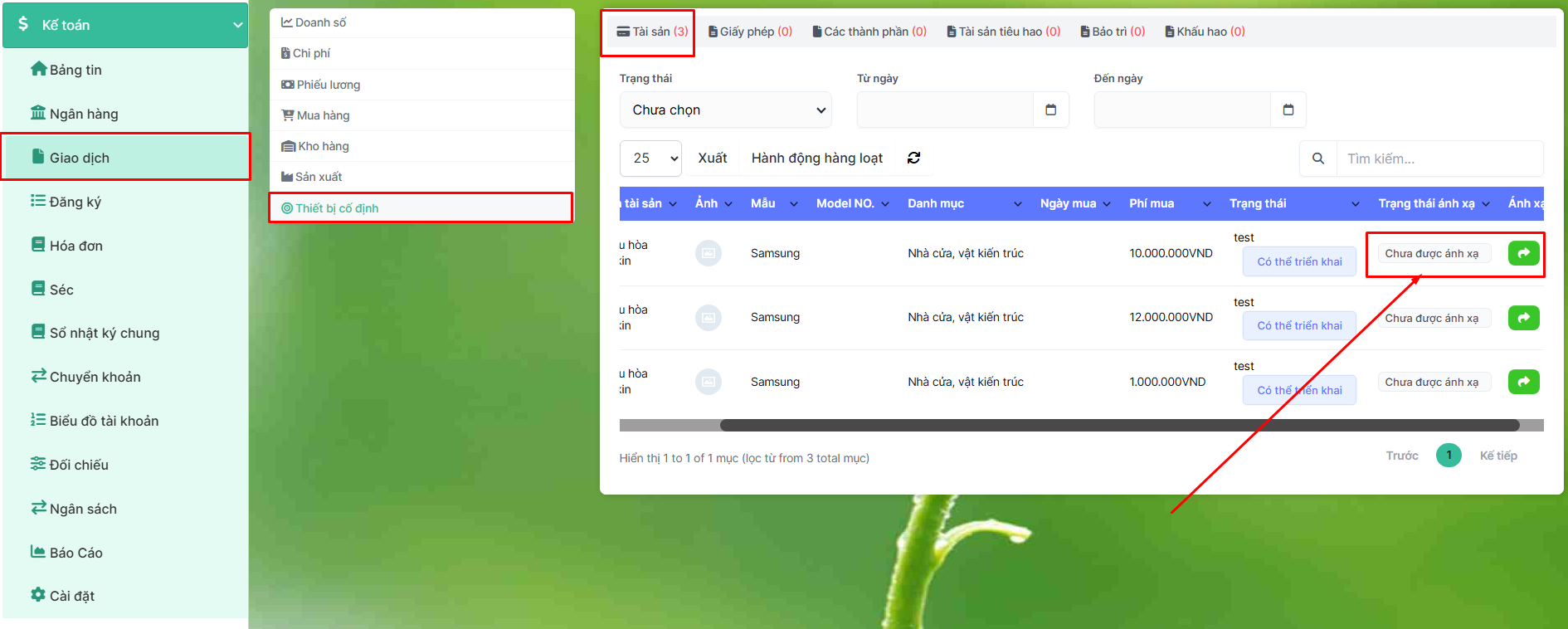This screenshot has width=1568, height=629.
Task: Click the horizontal table scrollbar
Action: click(x=1118, y=426)
